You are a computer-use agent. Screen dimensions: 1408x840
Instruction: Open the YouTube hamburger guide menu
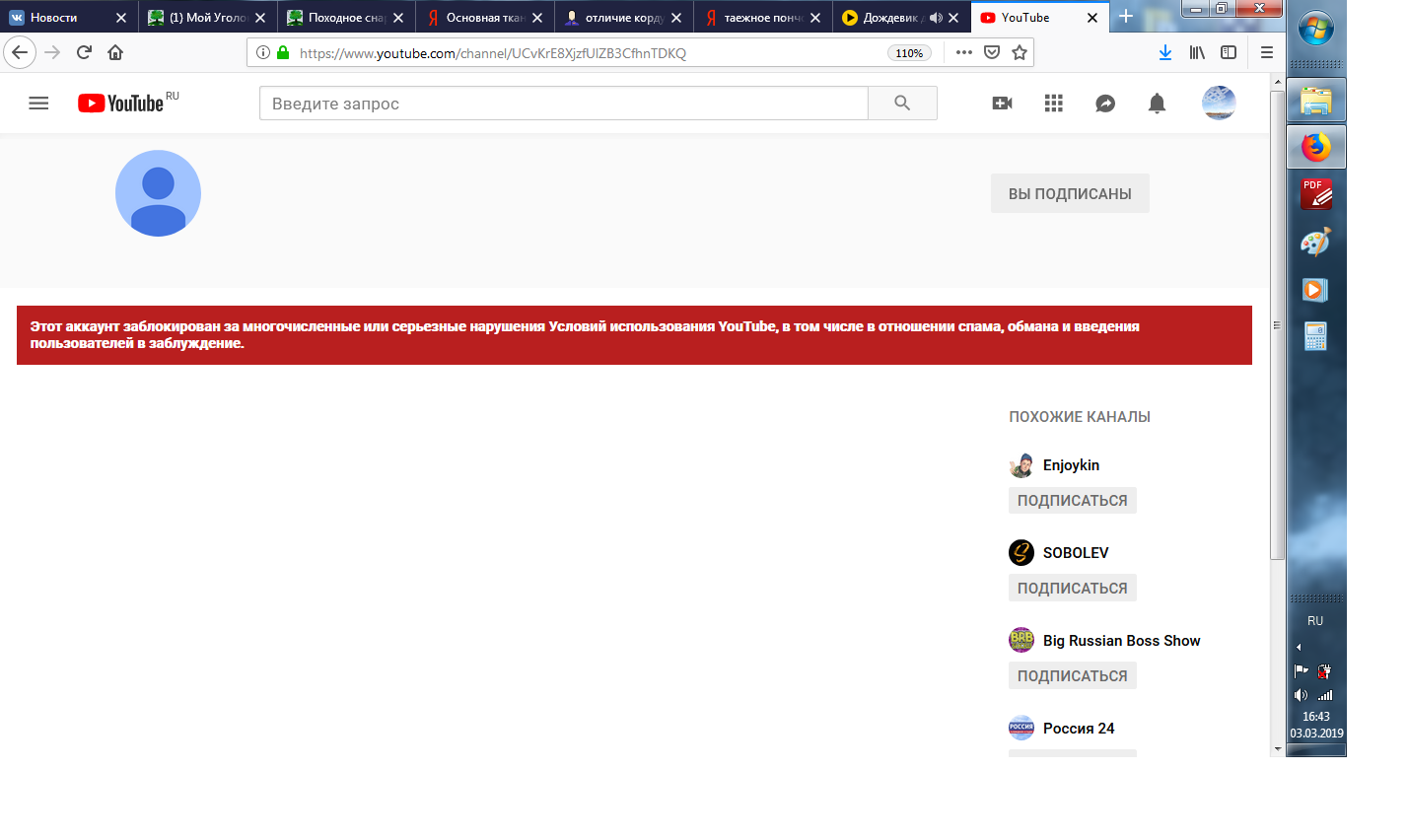(38, 104)
